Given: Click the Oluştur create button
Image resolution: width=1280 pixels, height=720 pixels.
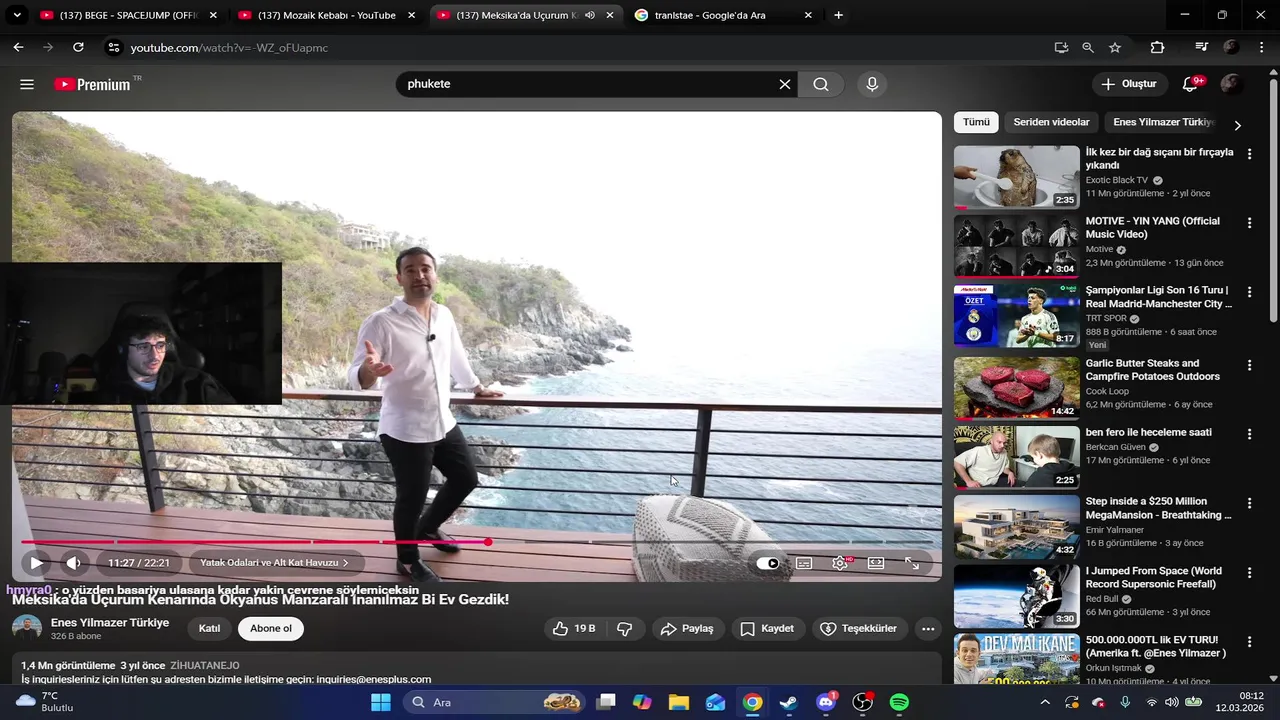Looking at the screenshot, I should [x=1130, y=85].
